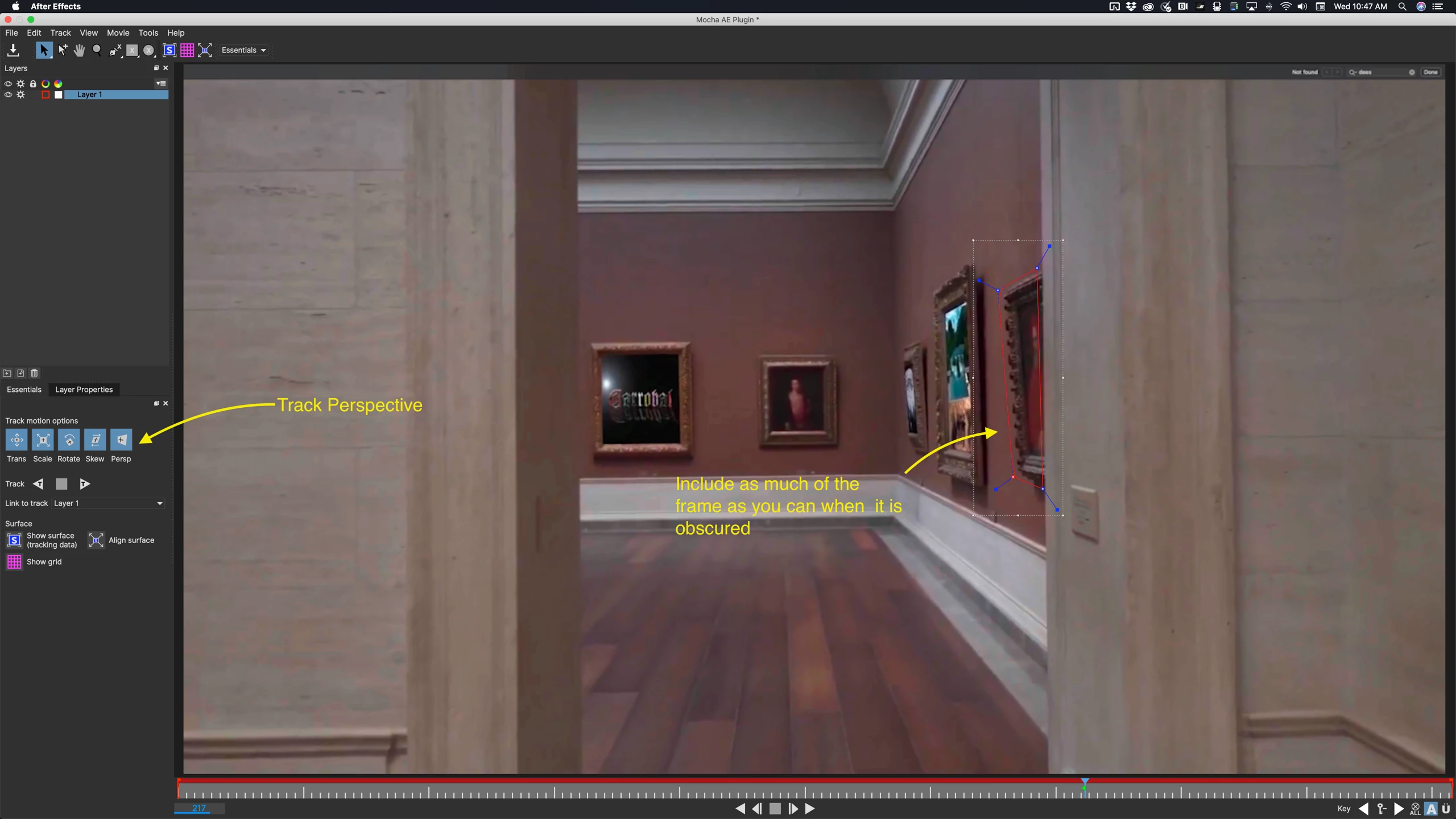Click the Done button in search bar
This screenshot has height=819, width=1456.
coord(1430,72)
